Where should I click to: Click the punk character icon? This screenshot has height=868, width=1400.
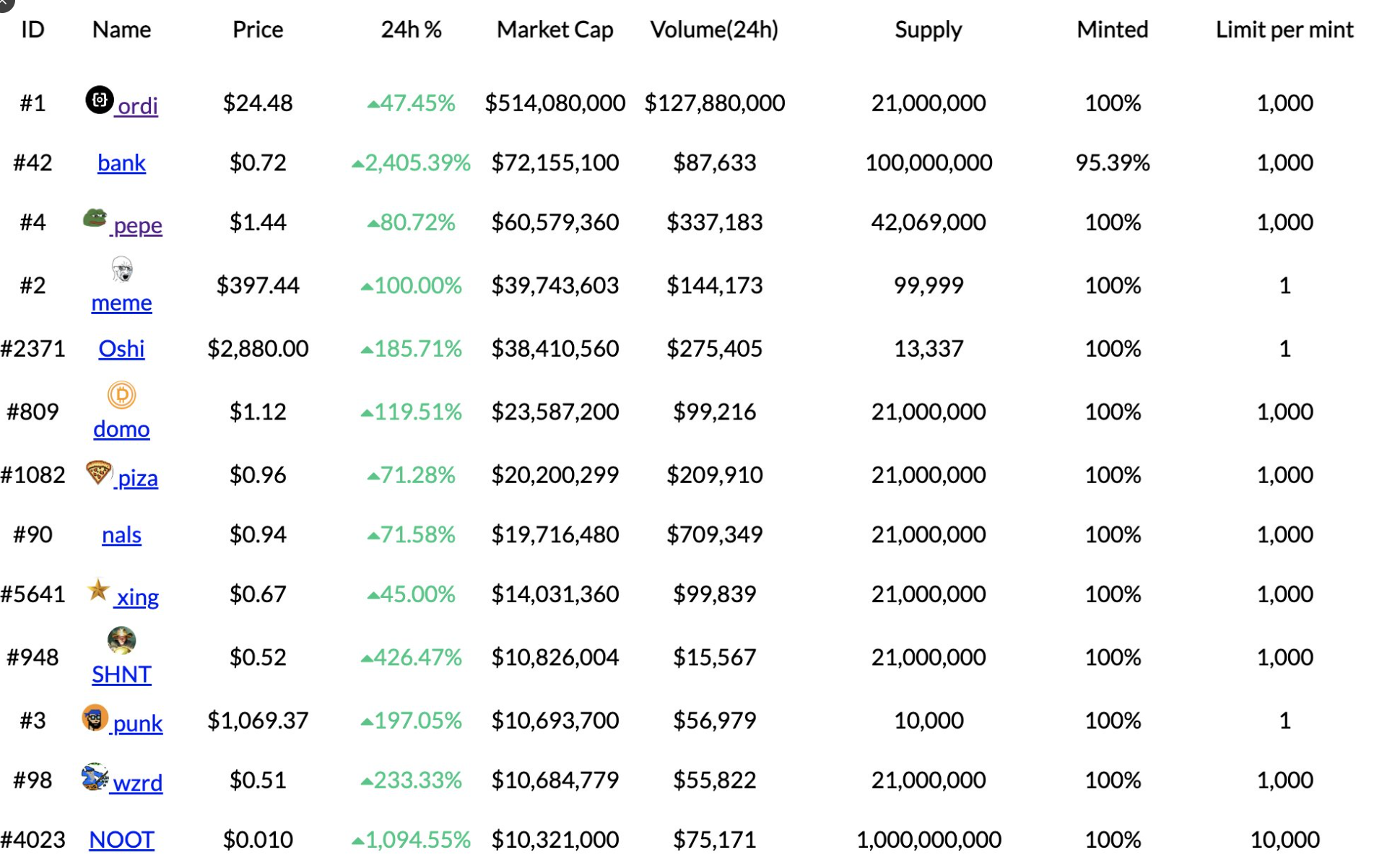(x=95, y=718)
